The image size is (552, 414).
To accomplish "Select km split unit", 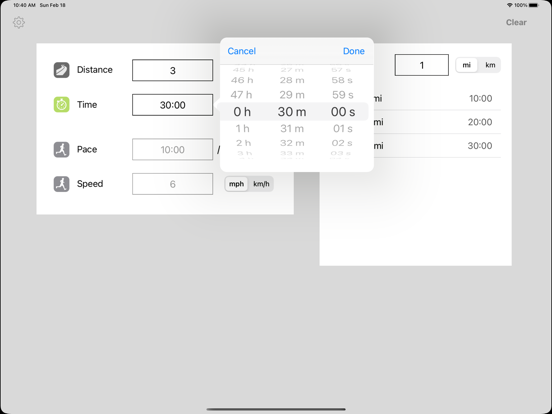I will [490, 65].
